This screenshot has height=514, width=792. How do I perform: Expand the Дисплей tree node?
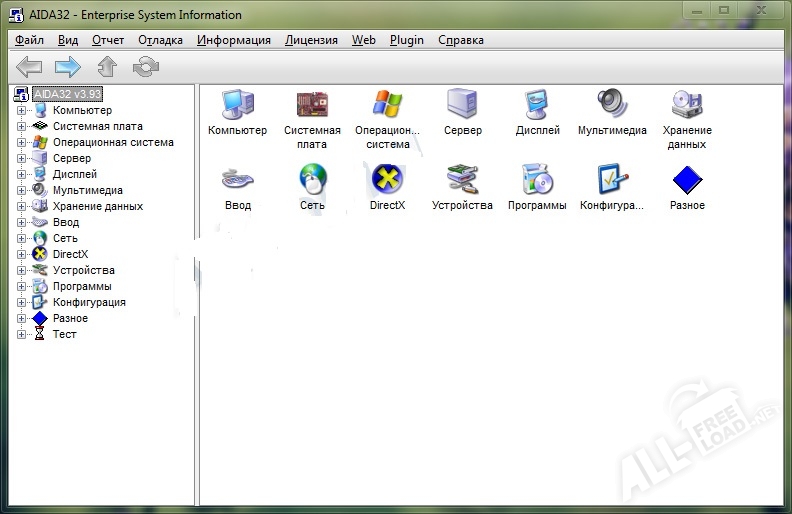22,175
